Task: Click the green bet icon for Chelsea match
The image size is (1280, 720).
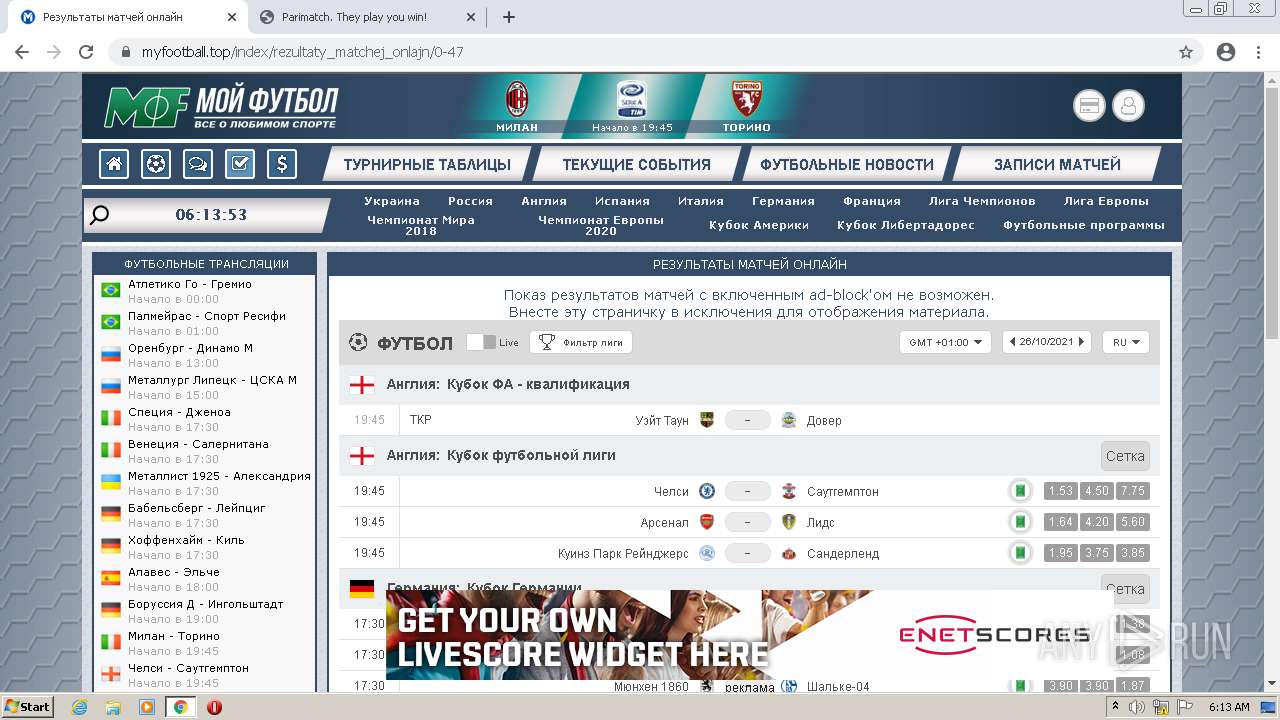Action: (1020, 491)
